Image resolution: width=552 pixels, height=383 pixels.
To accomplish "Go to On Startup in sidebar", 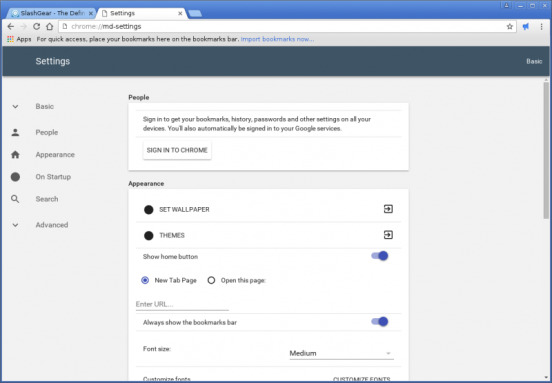I will 53,177.
